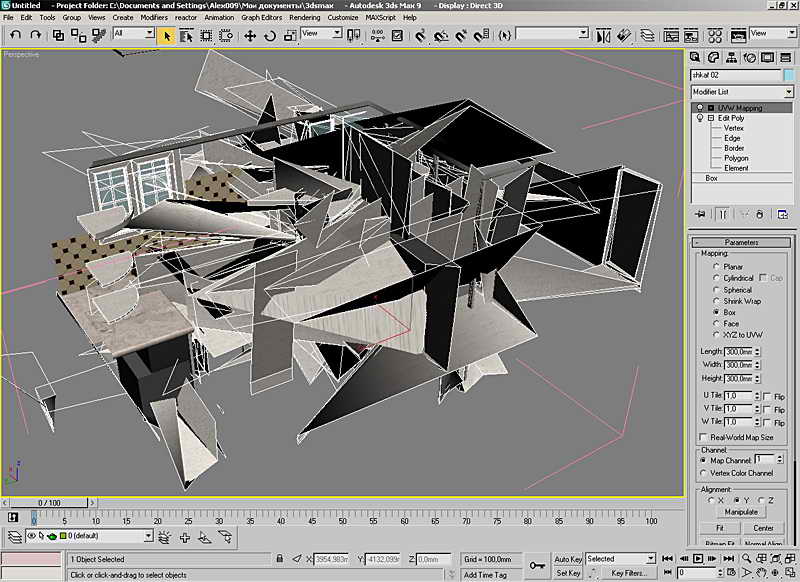Enable Real-World Map Size checkbox
Image resolution: width=800 pixels, height=582 pixels.
click(703, 437)
